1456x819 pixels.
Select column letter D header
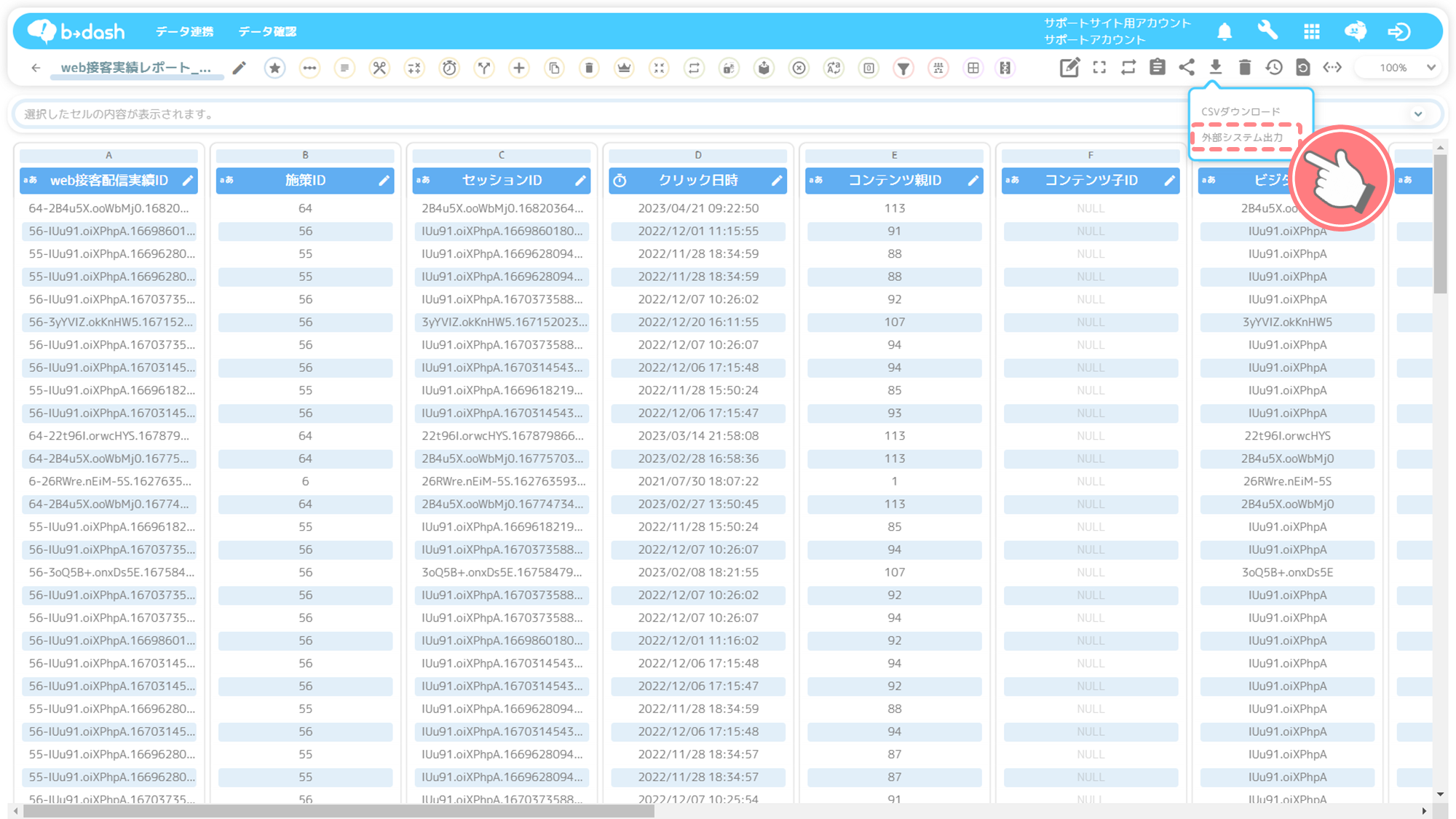(698, 155)
